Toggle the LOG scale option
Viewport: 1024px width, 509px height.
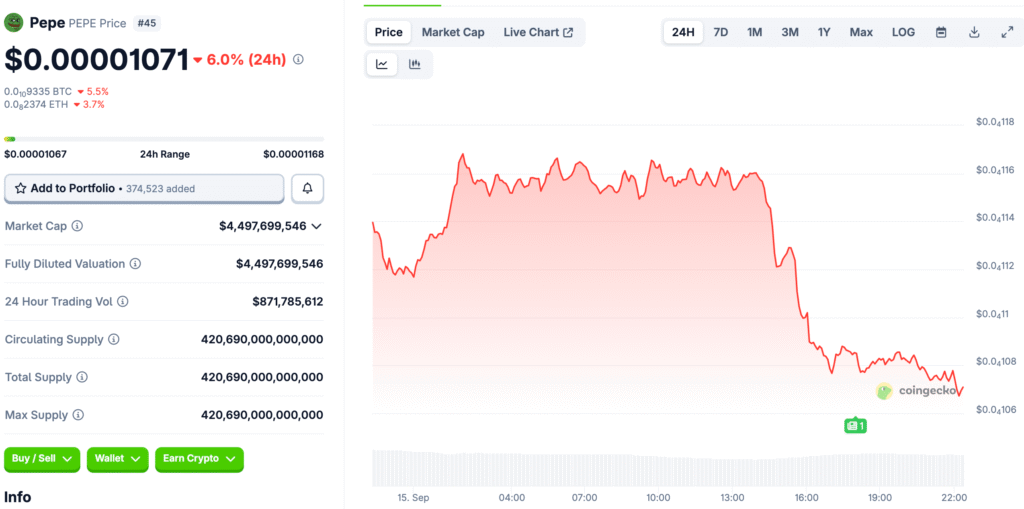pyautogui.click(x=903, y=32)
